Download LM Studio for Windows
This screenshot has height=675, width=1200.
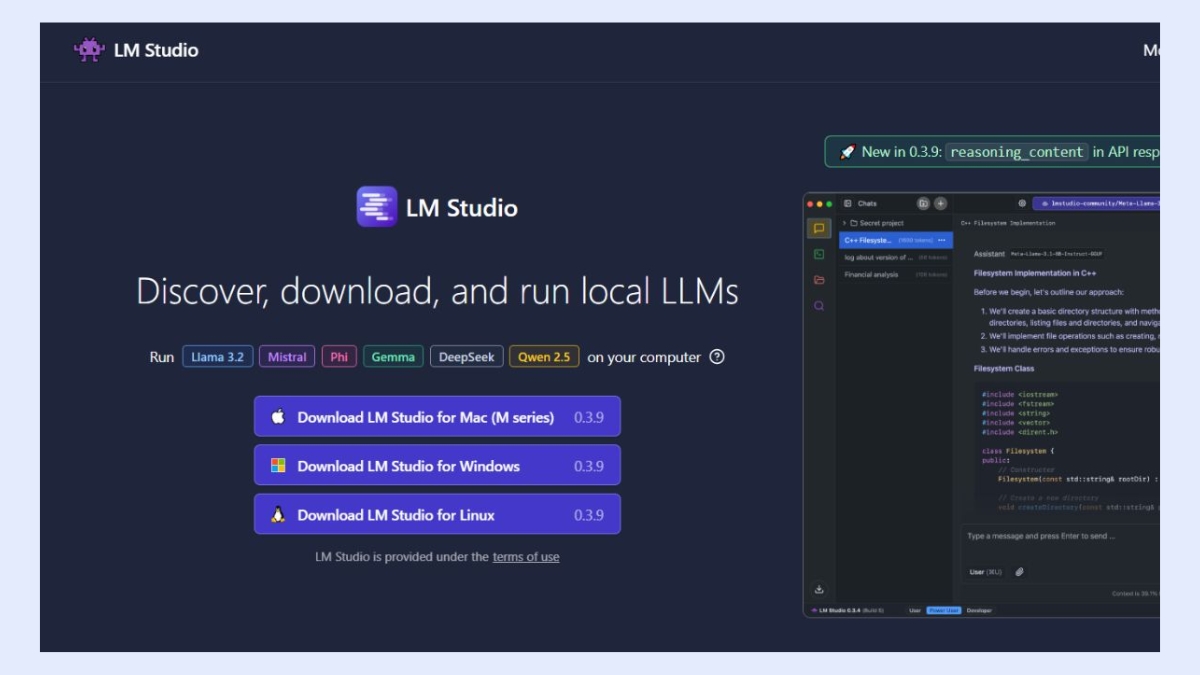(437, 466)
